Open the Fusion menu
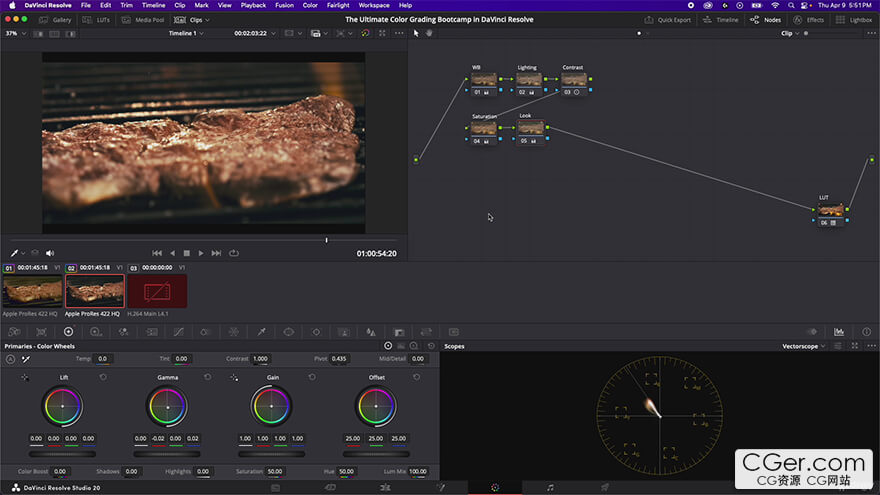The height and width of the screenshot is (495, 880). tap(284, 5)
